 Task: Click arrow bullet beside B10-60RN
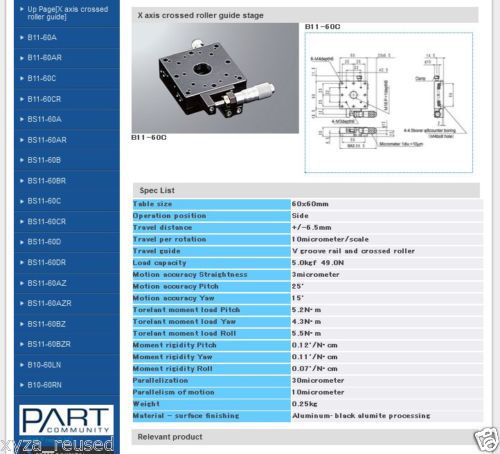pos(22,385)
